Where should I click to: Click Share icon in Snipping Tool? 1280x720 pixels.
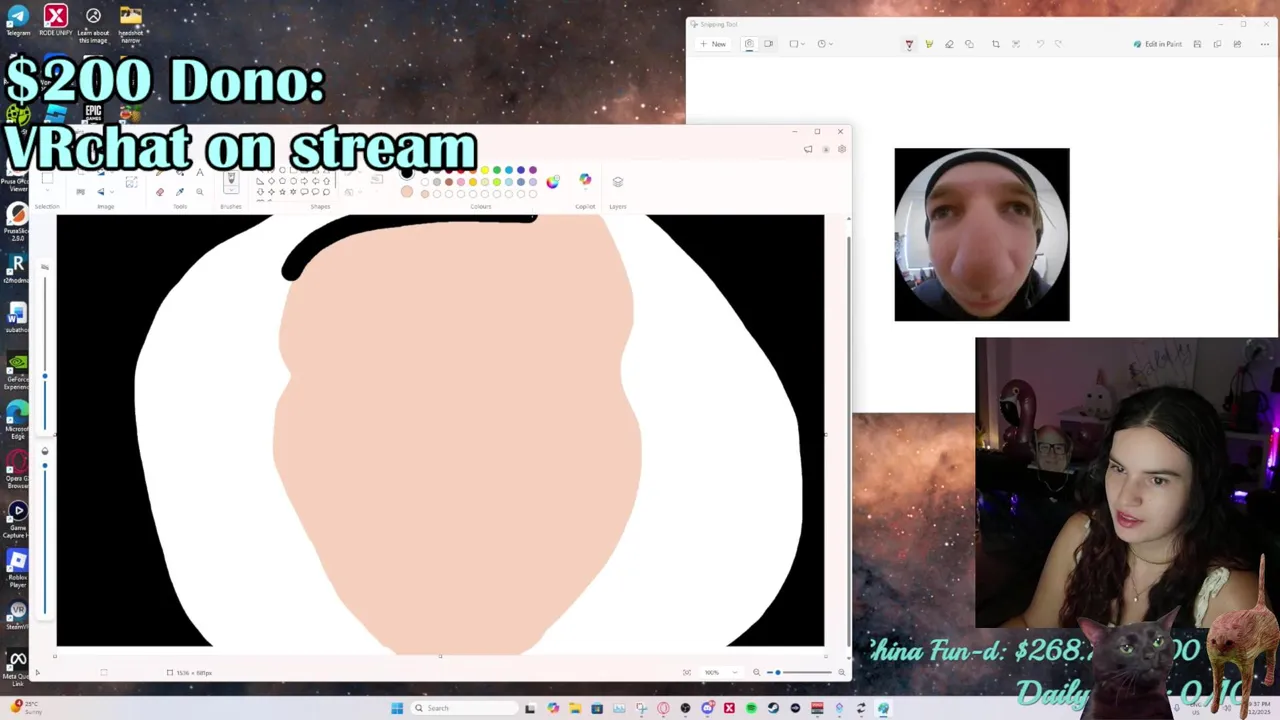tap(1237, 44)
